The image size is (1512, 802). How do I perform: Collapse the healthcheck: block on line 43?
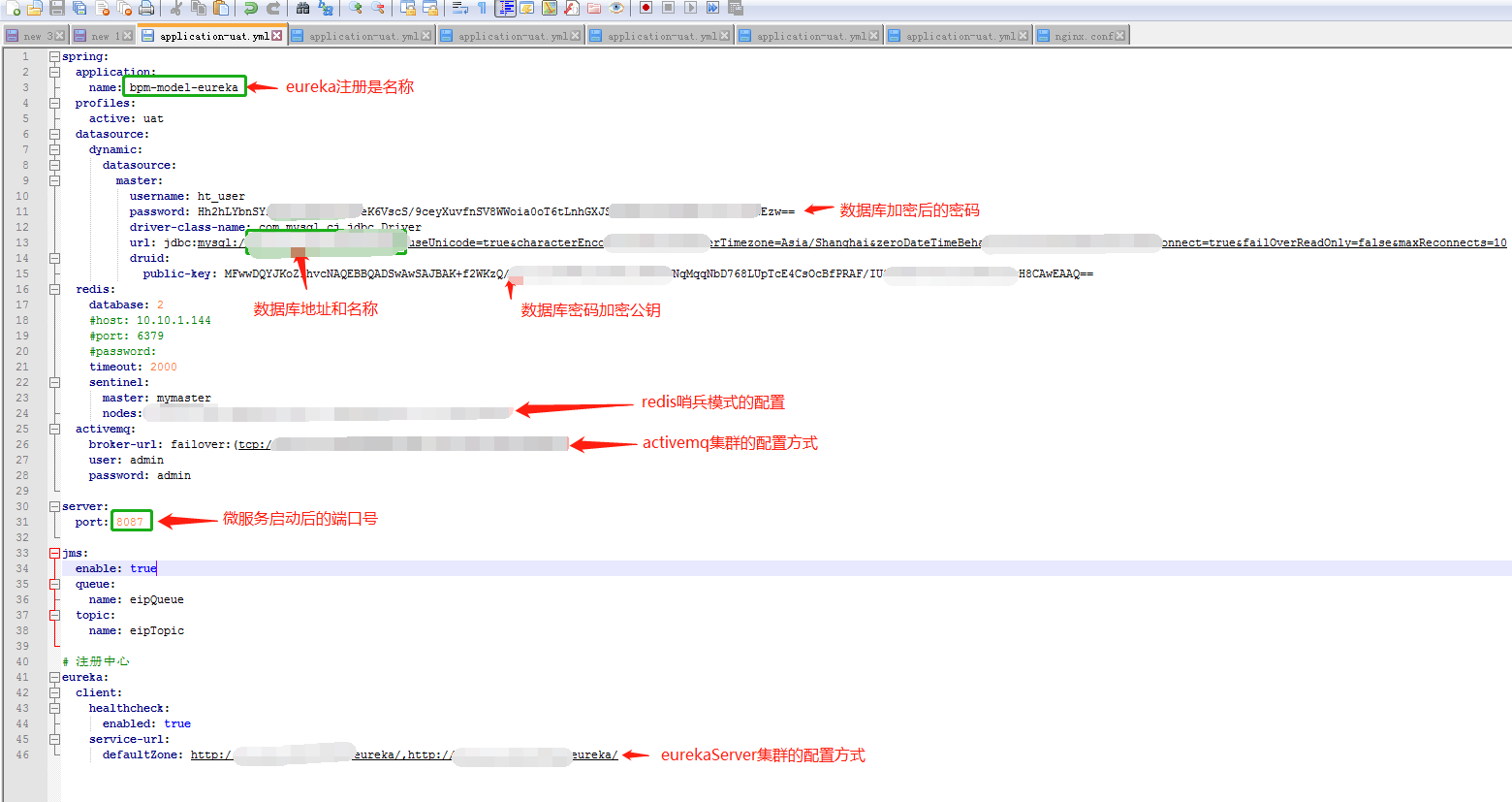coord(55,709)
